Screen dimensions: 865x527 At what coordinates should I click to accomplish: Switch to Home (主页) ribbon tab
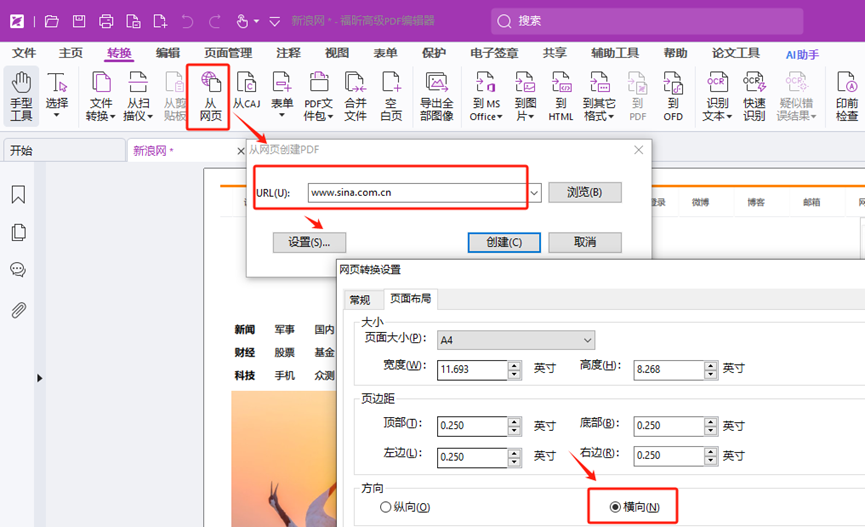(71, 53)
